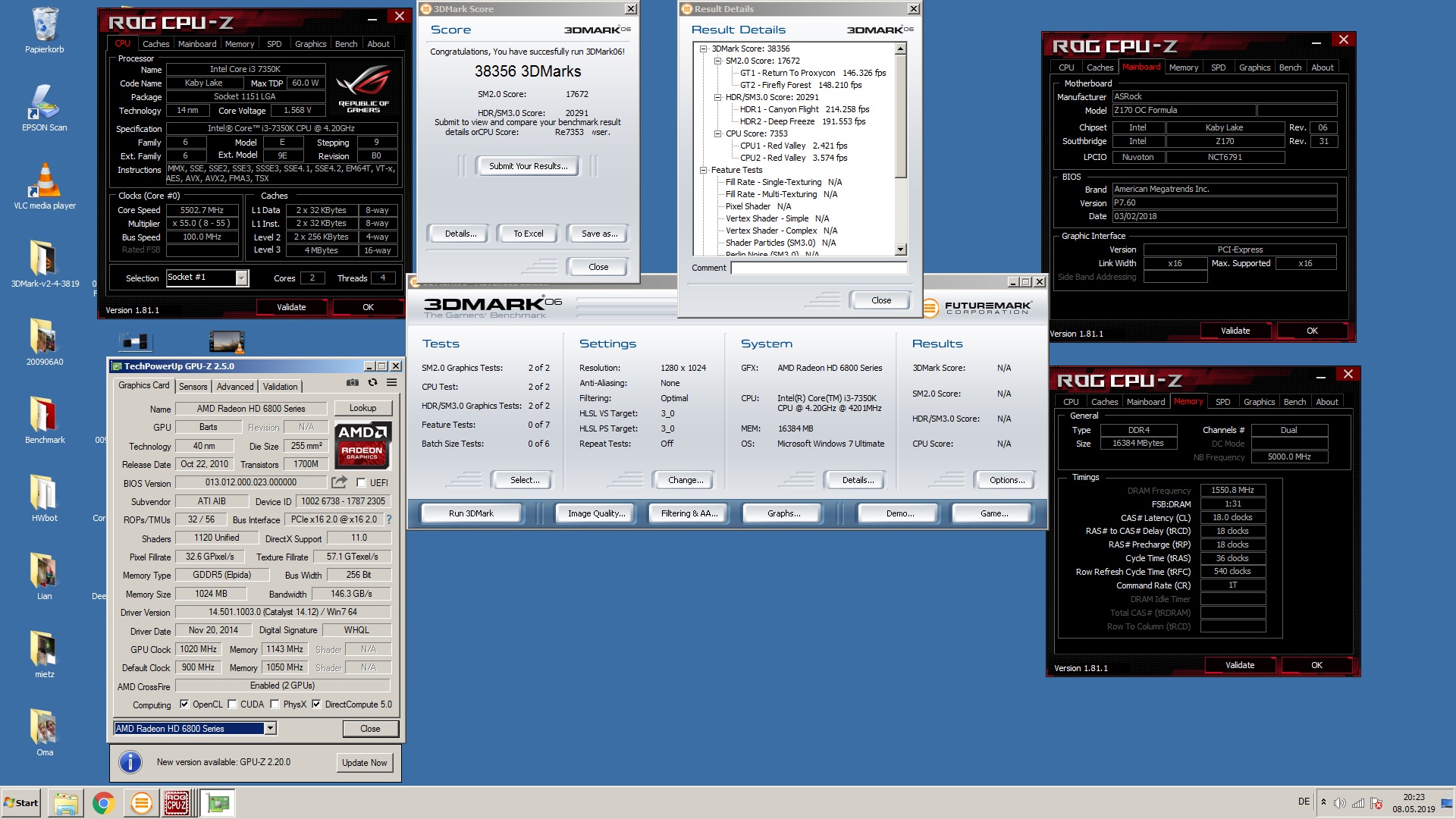Click the Bus Interface question mark help icon
The image size is (1456, 819).
(389, 519)
